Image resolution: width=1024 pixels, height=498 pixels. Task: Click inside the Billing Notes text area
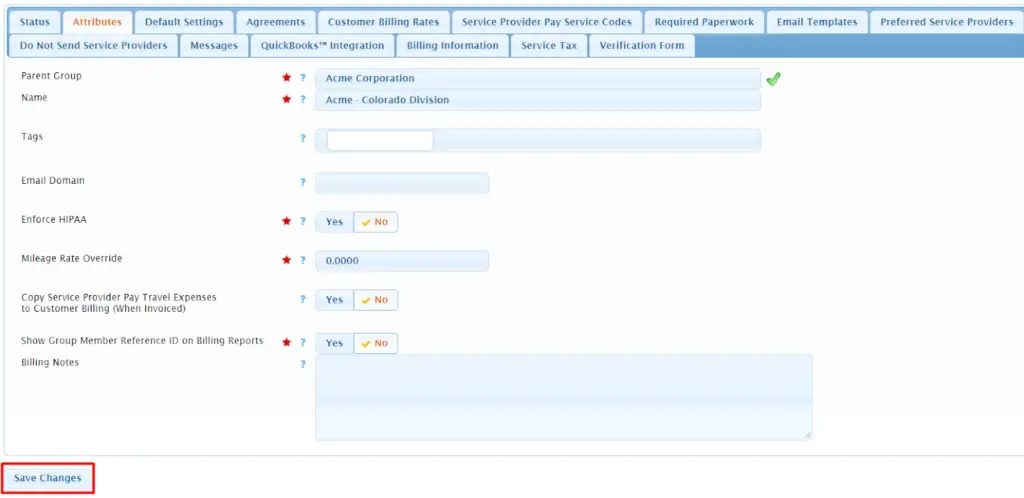pos(564,397)
